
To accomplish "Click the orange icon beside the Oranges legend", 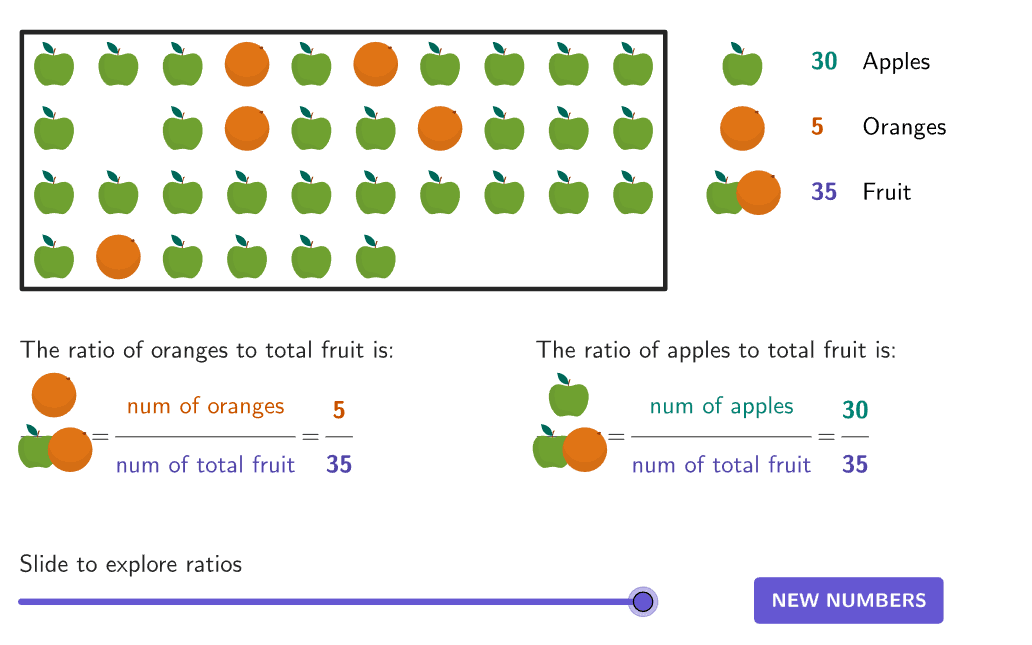I will point(742,129).
